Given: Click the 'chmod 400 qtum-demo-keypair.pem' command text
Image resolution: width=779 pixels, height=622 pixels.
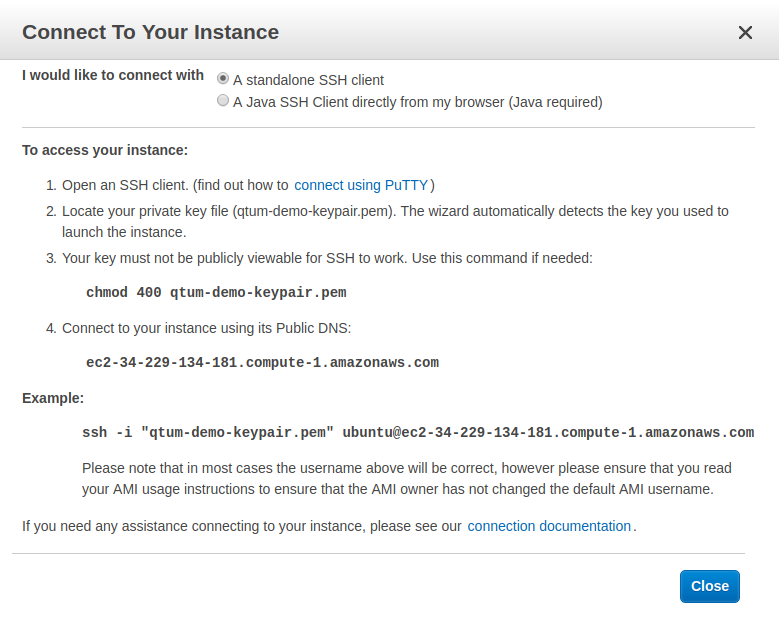Looking at the screenshot, I should pyautogui.click(x=216, y=292).
